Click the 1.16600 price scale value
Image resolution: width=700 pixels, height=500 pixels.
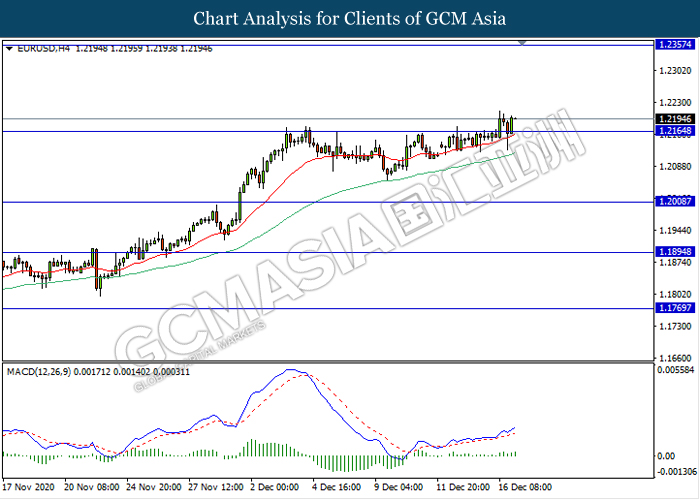coord(675,358)
